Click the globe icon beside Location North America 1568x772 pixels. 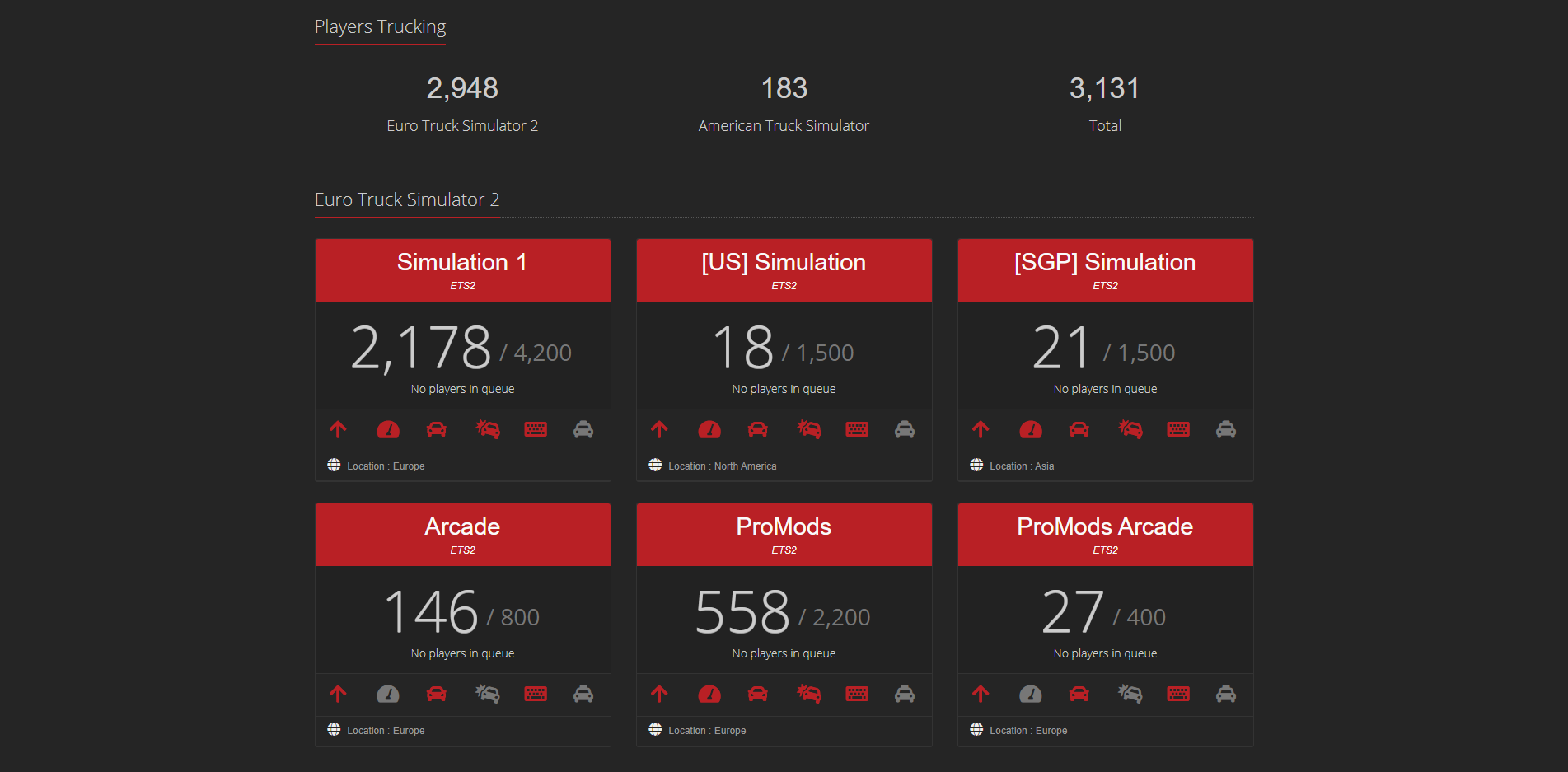(655, 465)
